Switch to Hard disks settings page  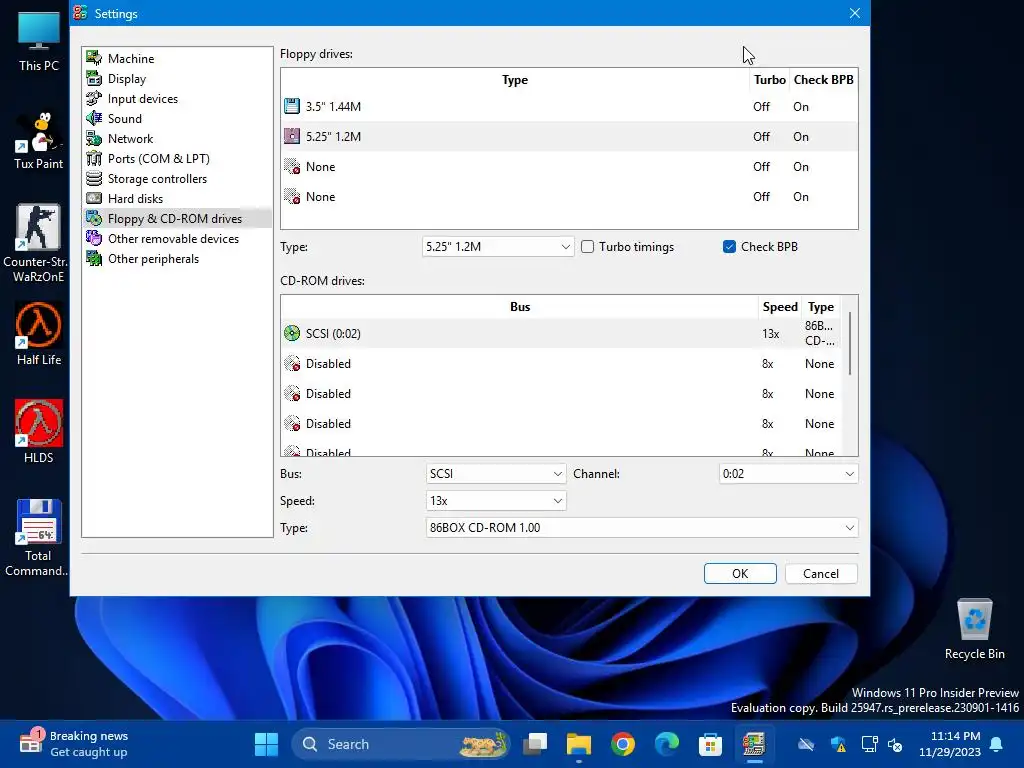pos(177,199)
